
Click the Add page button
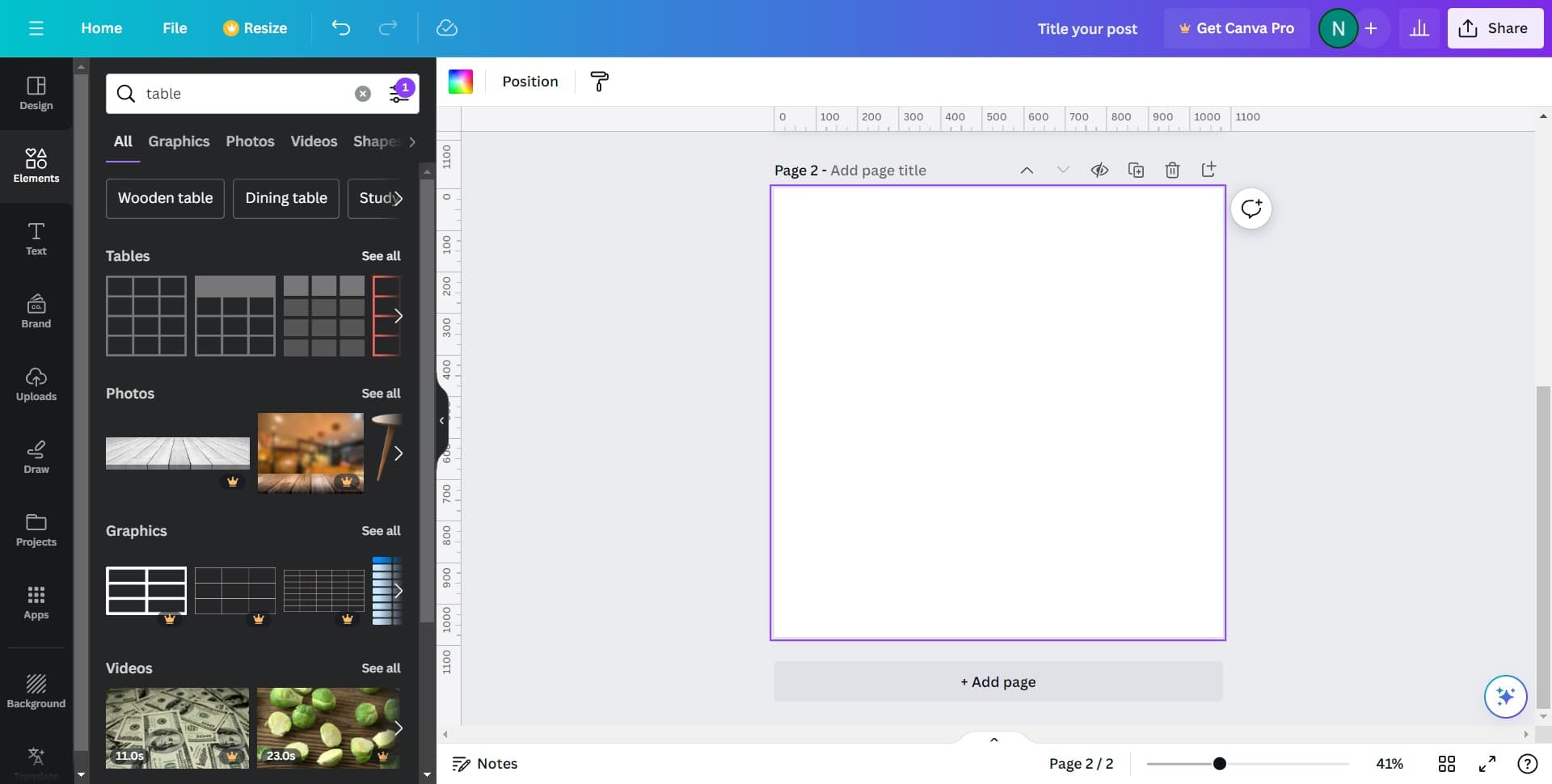pos(997,682)
